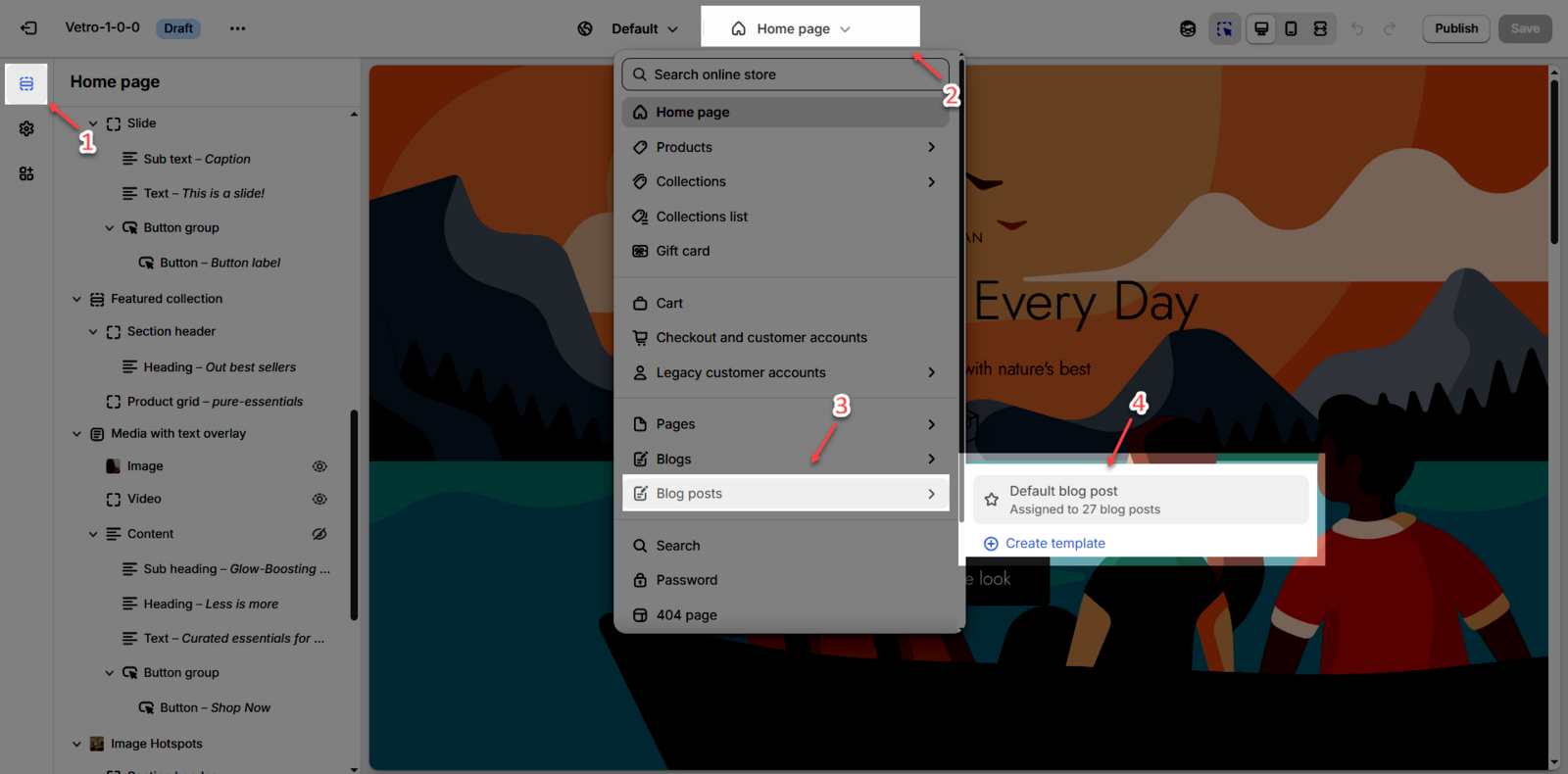
Task: Toggle visibility of the Image block
Action: click(x=319, y=466)
